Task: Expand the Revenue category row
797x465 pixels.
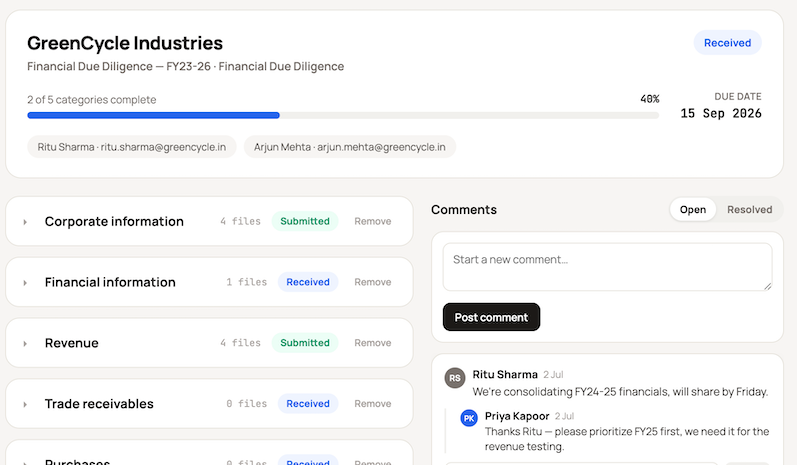Action: click(25, 344)
